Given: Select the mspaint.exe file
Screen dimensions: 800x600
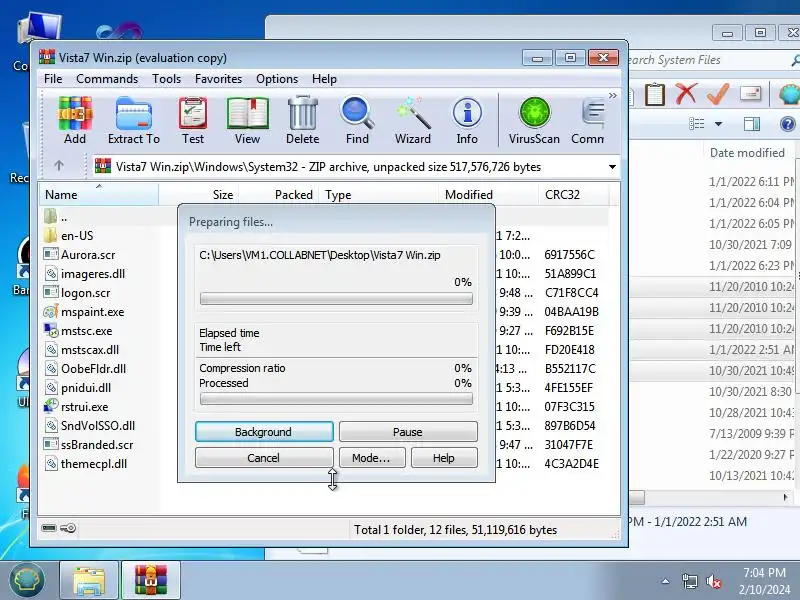Looking at the screenshot, I should (84, 312).
